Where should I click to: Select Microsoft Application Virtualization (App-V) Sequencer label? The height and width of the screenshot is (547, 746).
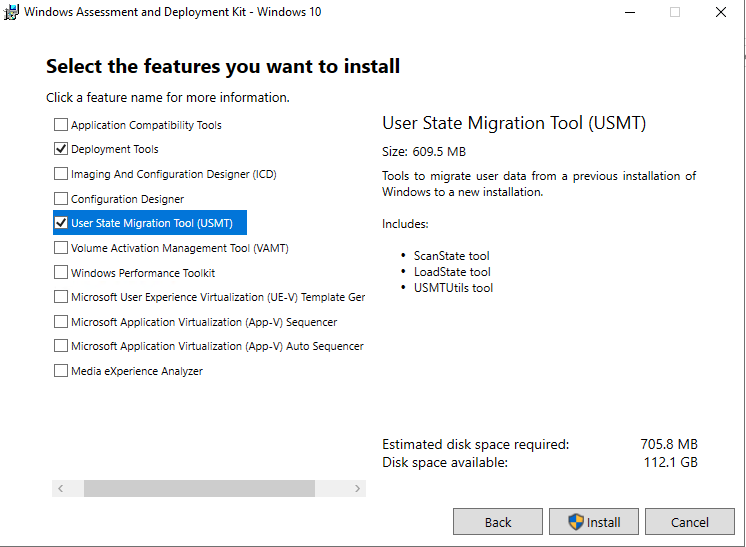(x=204, y=322)
